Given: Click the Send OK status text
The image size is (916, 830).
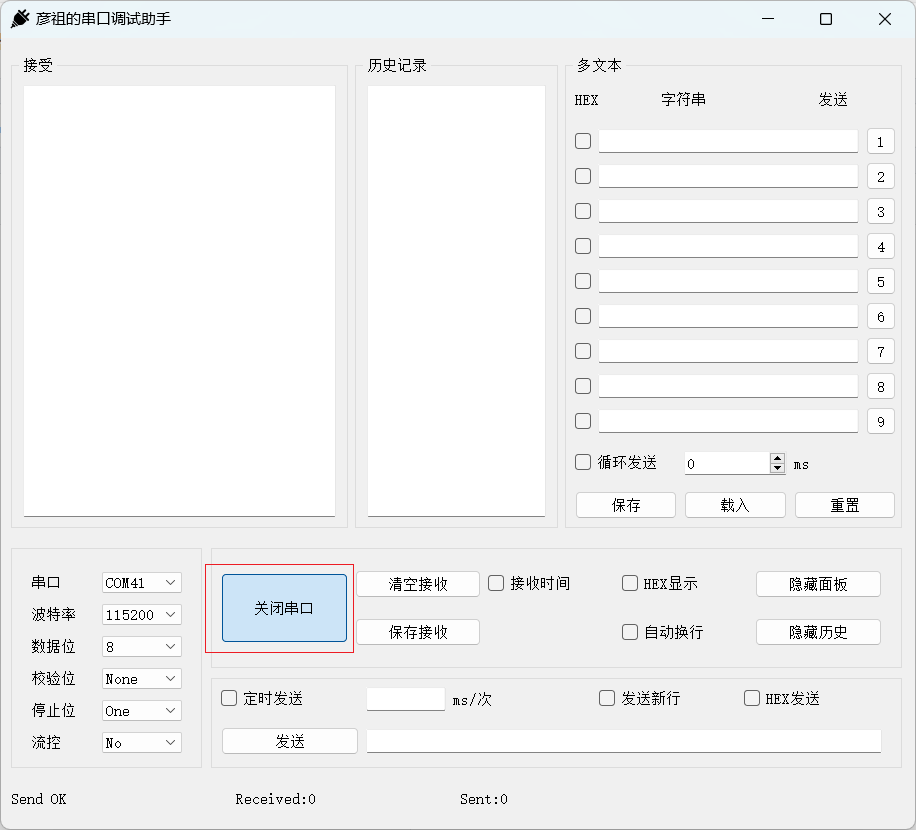Looking at the screenshot, I should pos(39,799).
